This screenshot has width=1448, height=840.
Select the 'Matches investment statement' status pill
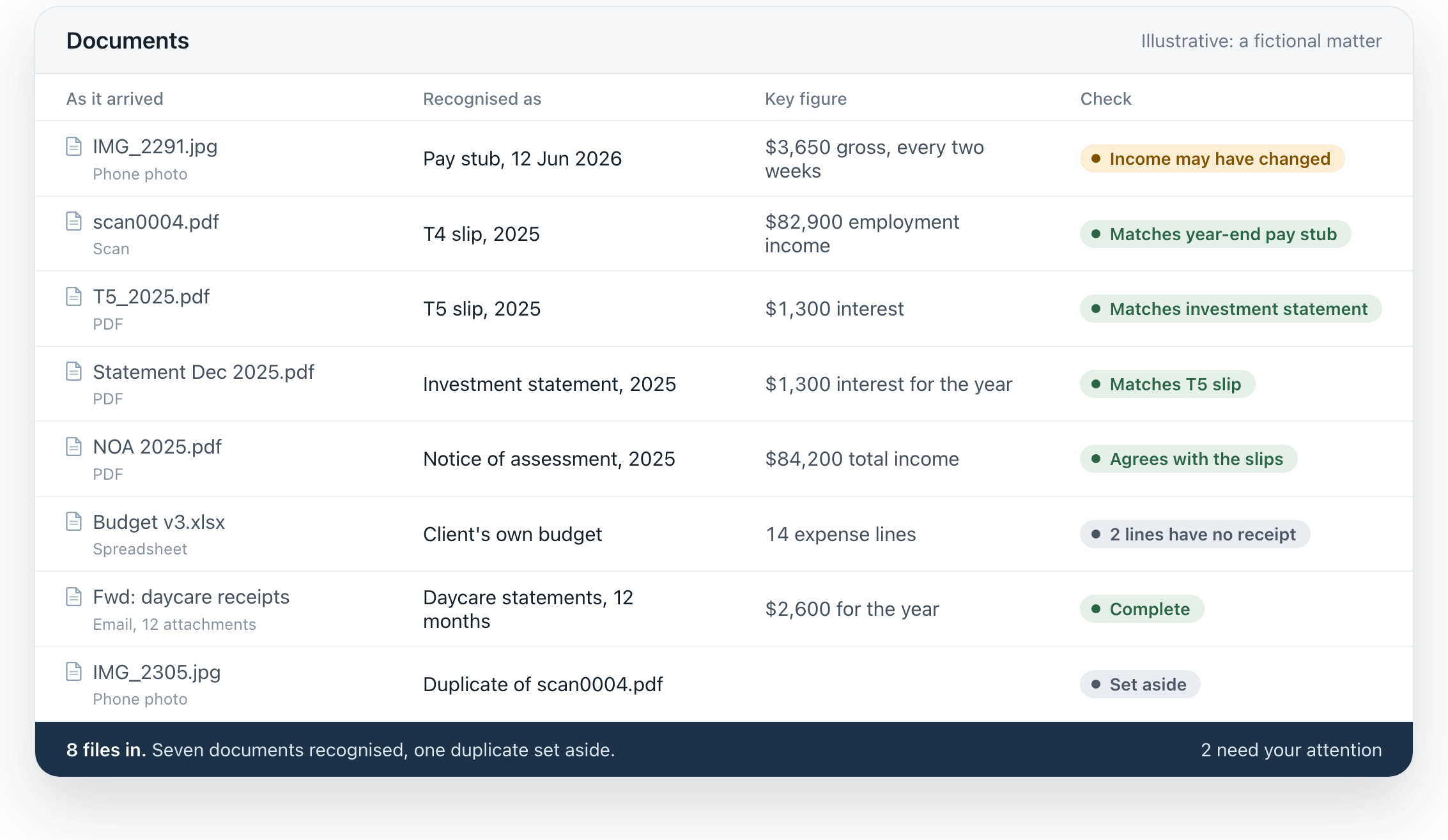coord(1231,309)
